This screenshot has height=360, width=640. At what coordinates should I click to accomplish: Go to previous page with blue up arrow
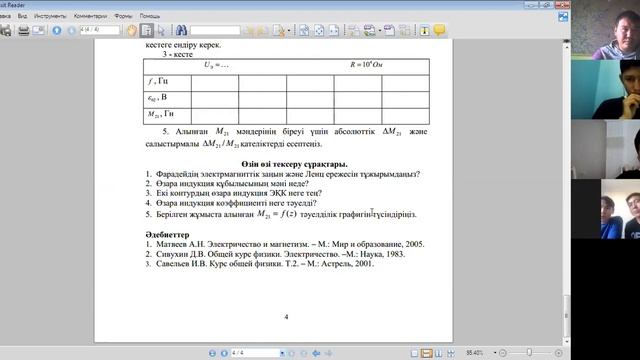[57, 30]
